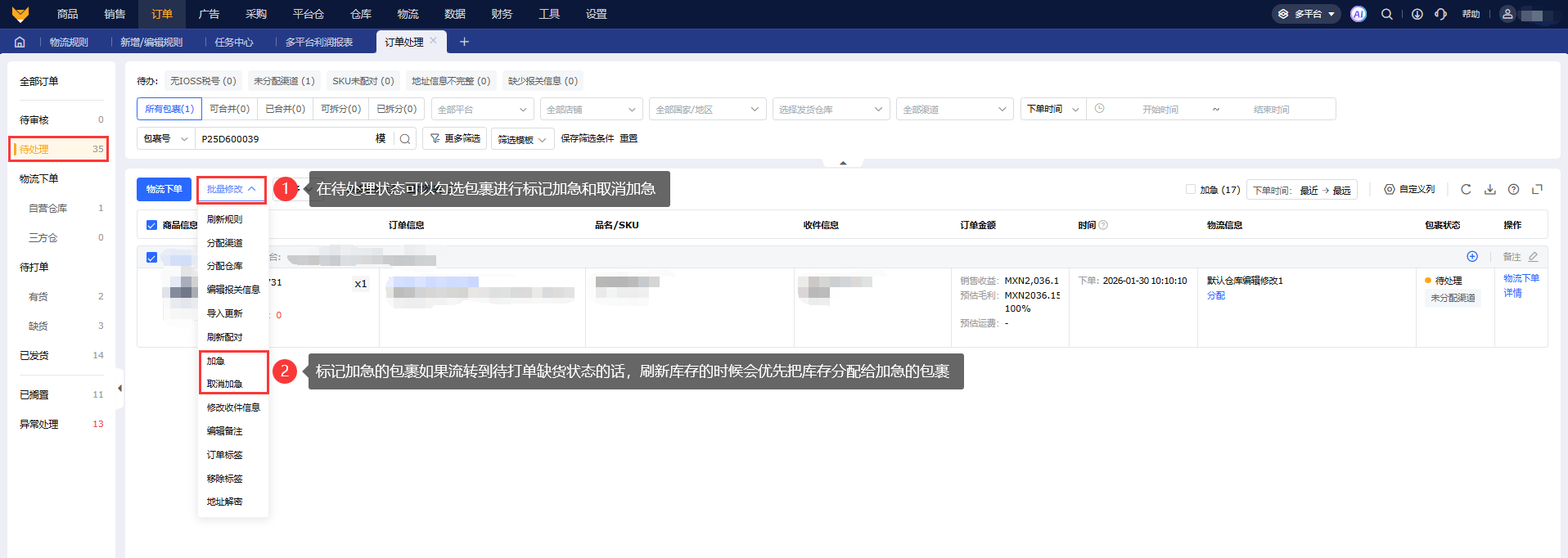The height and width of the screenshot is (558, 1568).
Task: Click the package number input P25D600039
Action: (282, 139)
